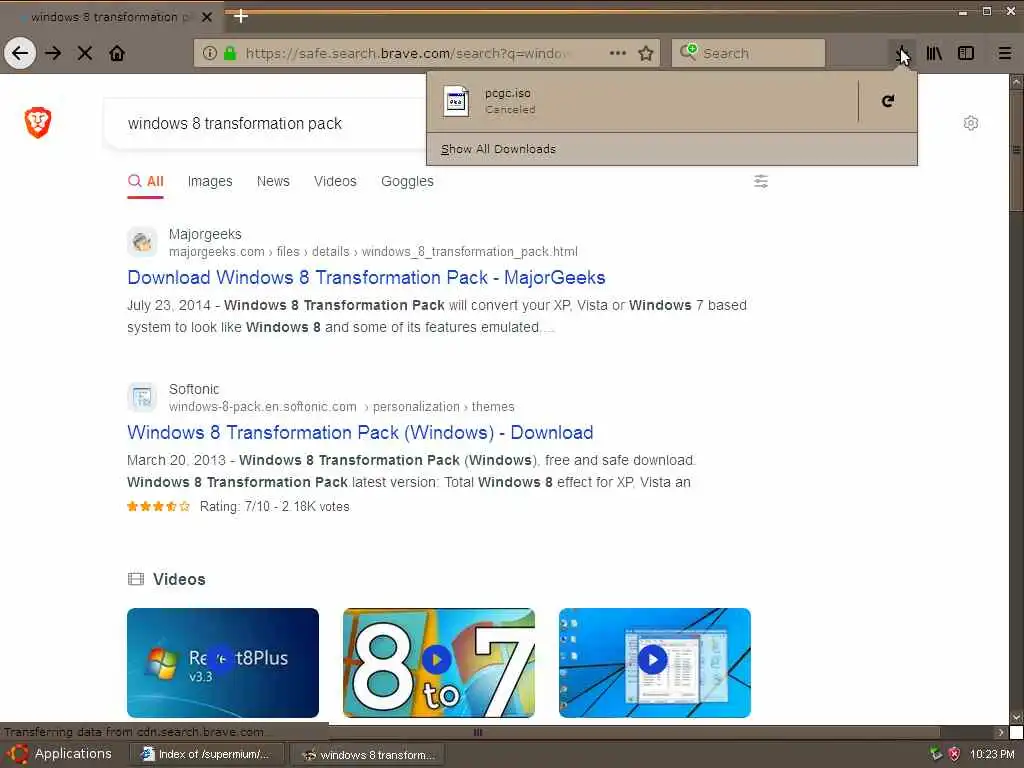Screen dimensions: 1024x768
Task: Close the windows 8 transformation tab
Action: coord(207,17)
